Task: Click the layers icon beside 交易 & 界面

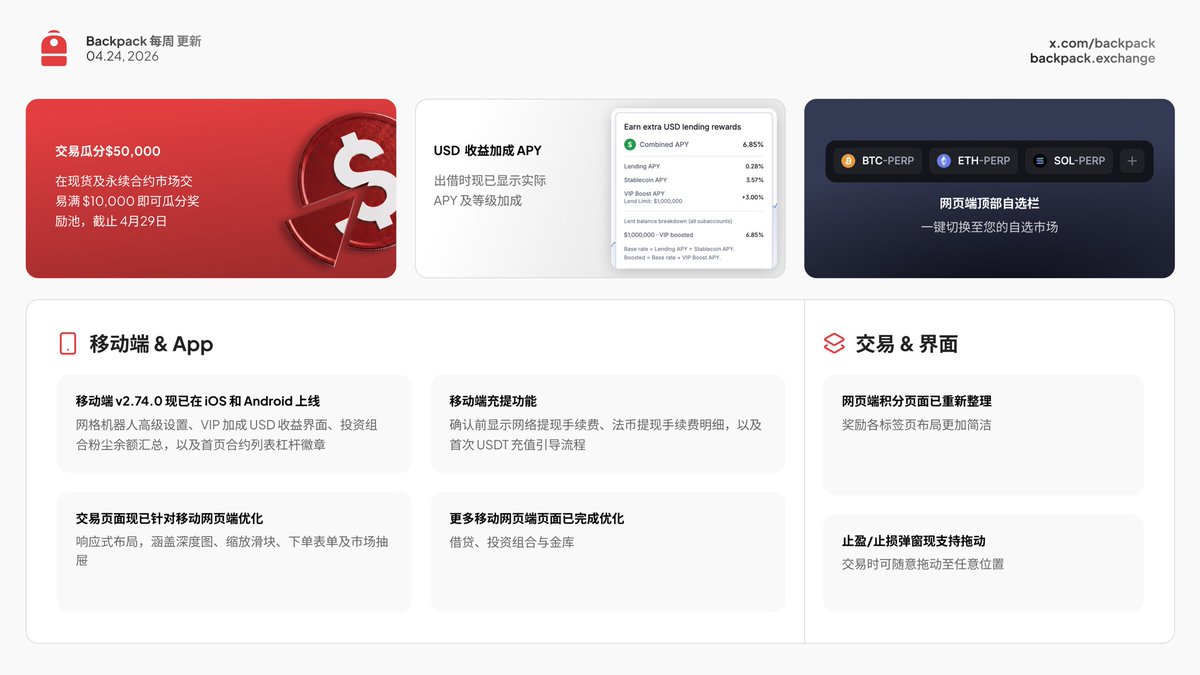Action: pos(834,344)
